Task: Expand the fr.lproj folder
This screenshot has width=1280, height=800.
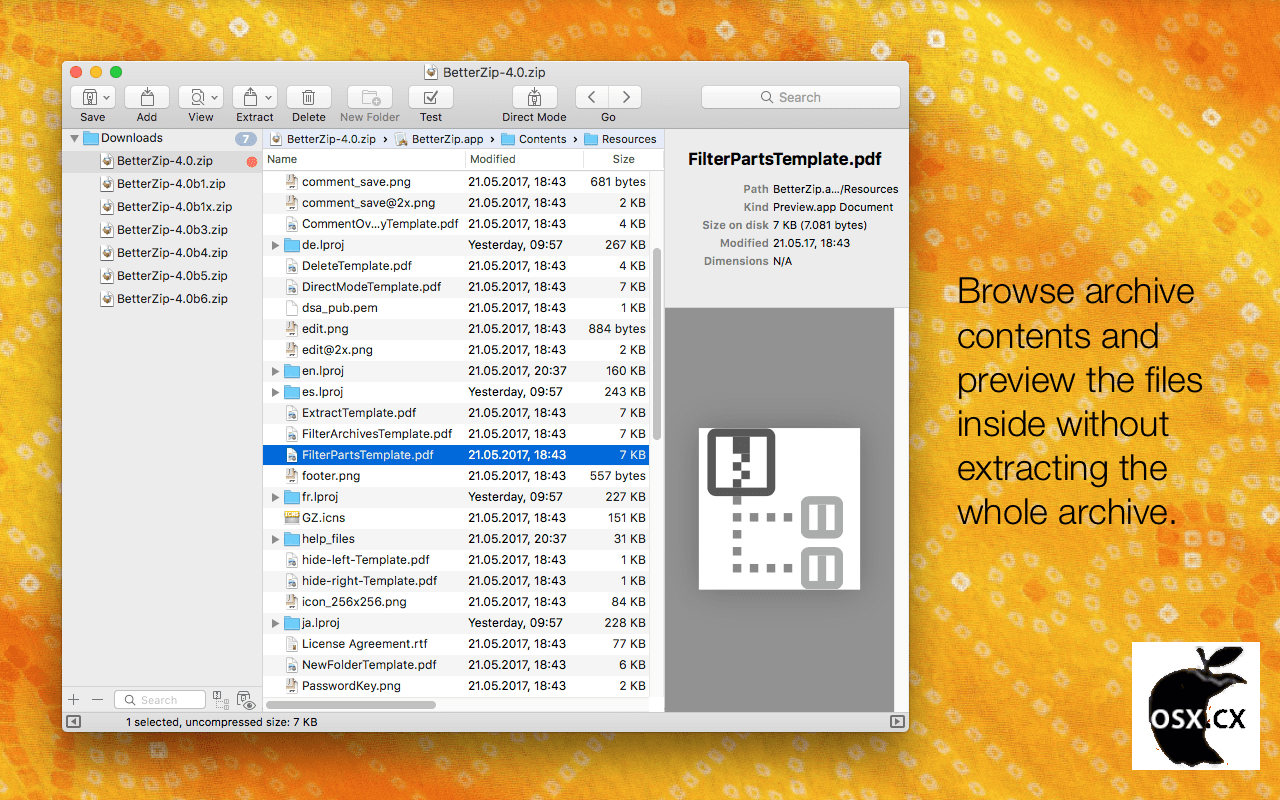Action: (x=276, y=497)
